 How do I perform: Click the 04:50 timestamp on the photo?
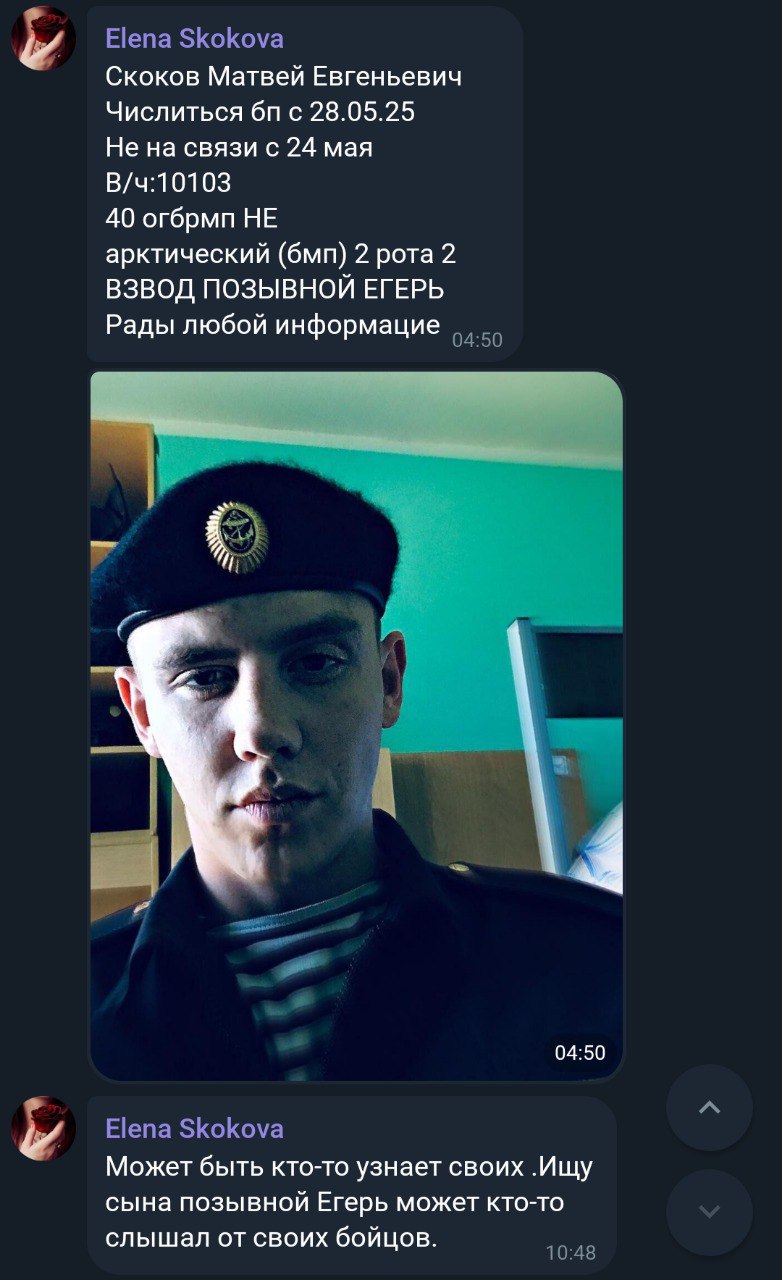click(580, 1052)
